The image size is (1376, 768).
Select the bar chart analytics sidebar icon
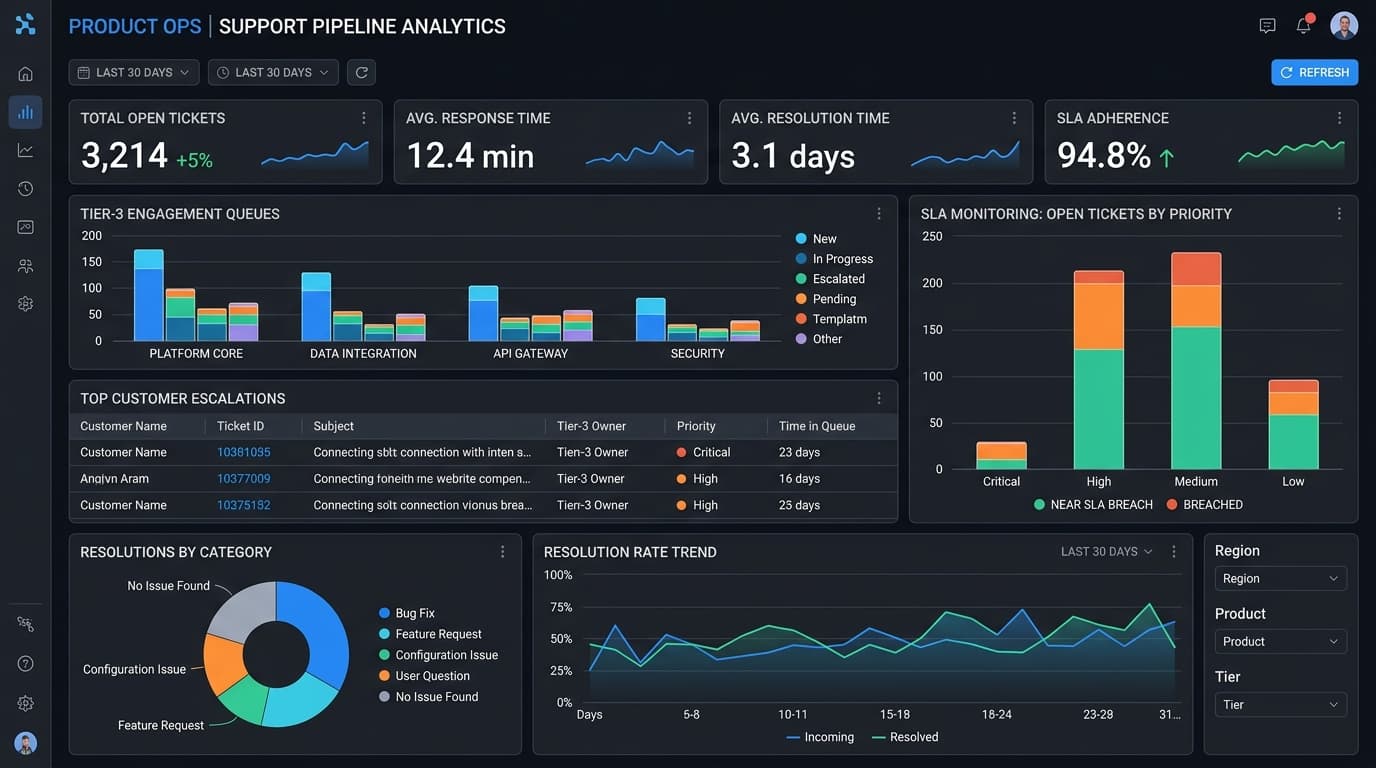25,112
